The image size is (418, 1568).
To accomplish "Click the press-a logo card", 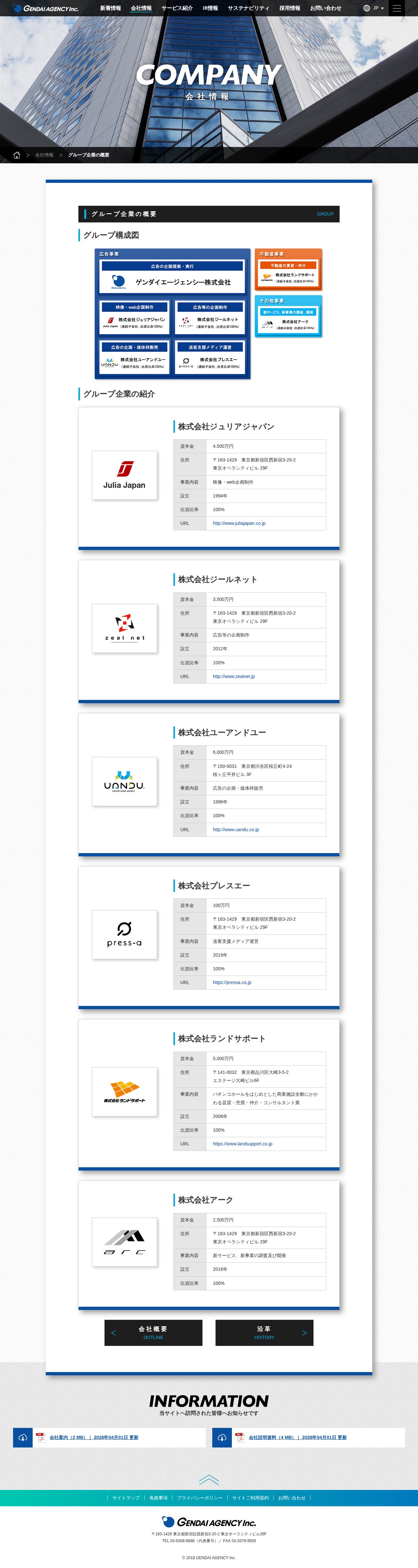I will coord(124,934).
